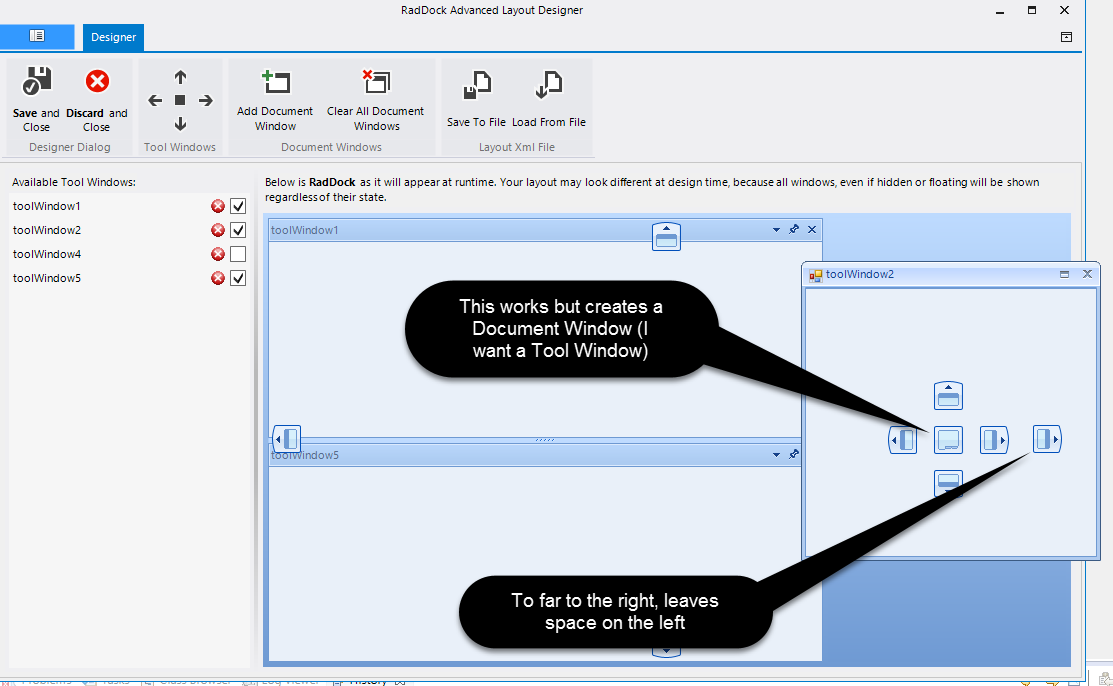Toggle auto-hide pin on toolWindow1
The image size is (1113, 686).
(x=794, y=229)
